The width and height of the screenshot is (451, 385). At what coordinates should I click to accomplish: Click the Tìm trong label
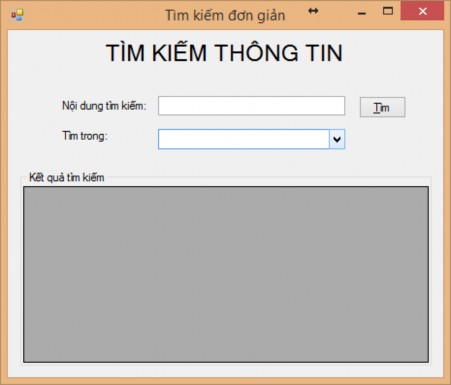tap(85, 136)
